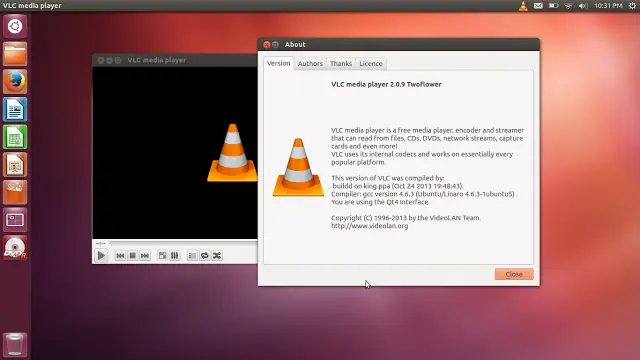The image size is (640, 360).
Task: Open extended settings in VLC controls
Action: pos(175,256)
